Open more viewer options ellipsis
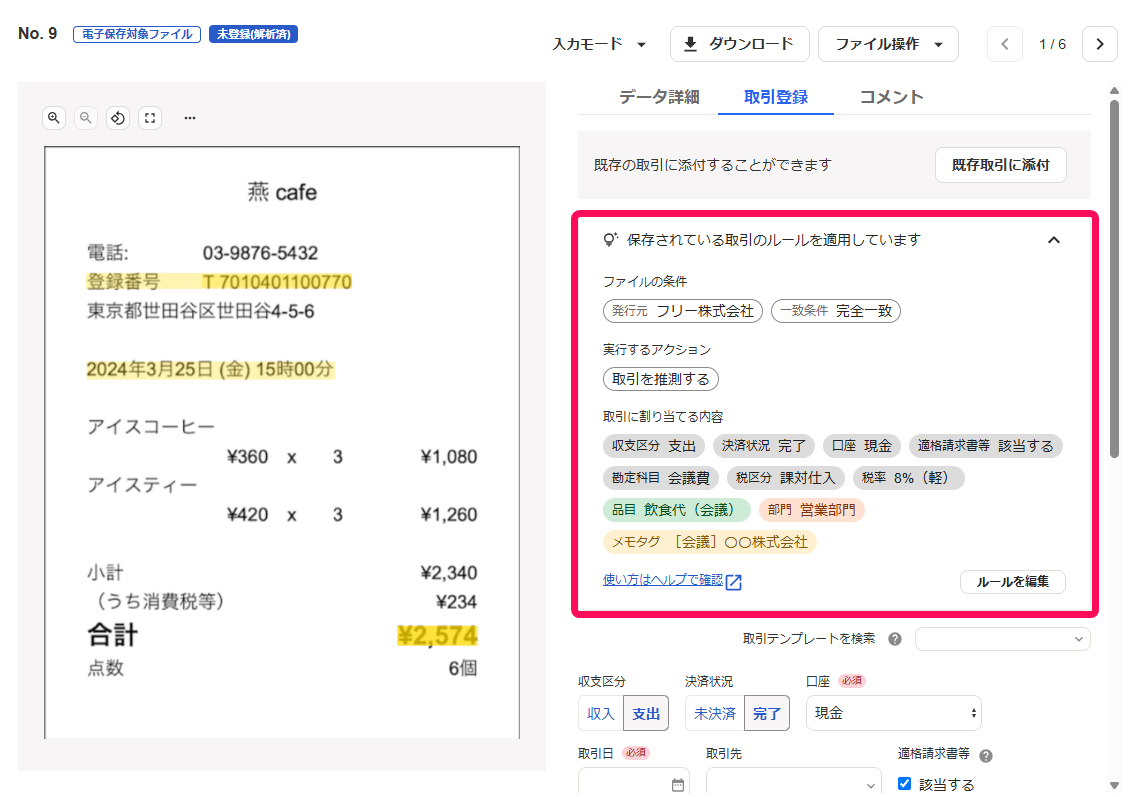This screenshot has width=1130, height=797. point(190,117)
